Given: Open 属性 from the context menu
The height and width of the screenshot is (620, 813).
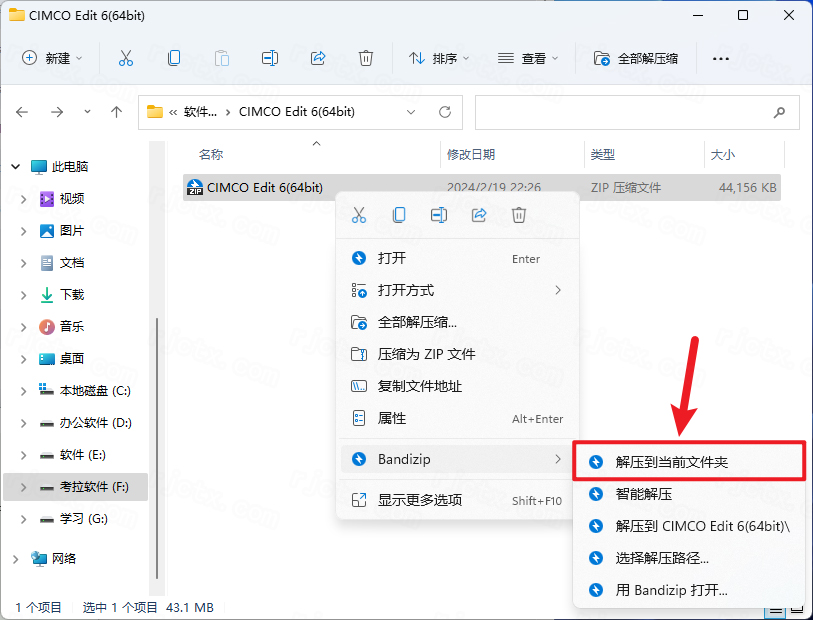Looking at the screenshot, I should click(x=457, y=418).
